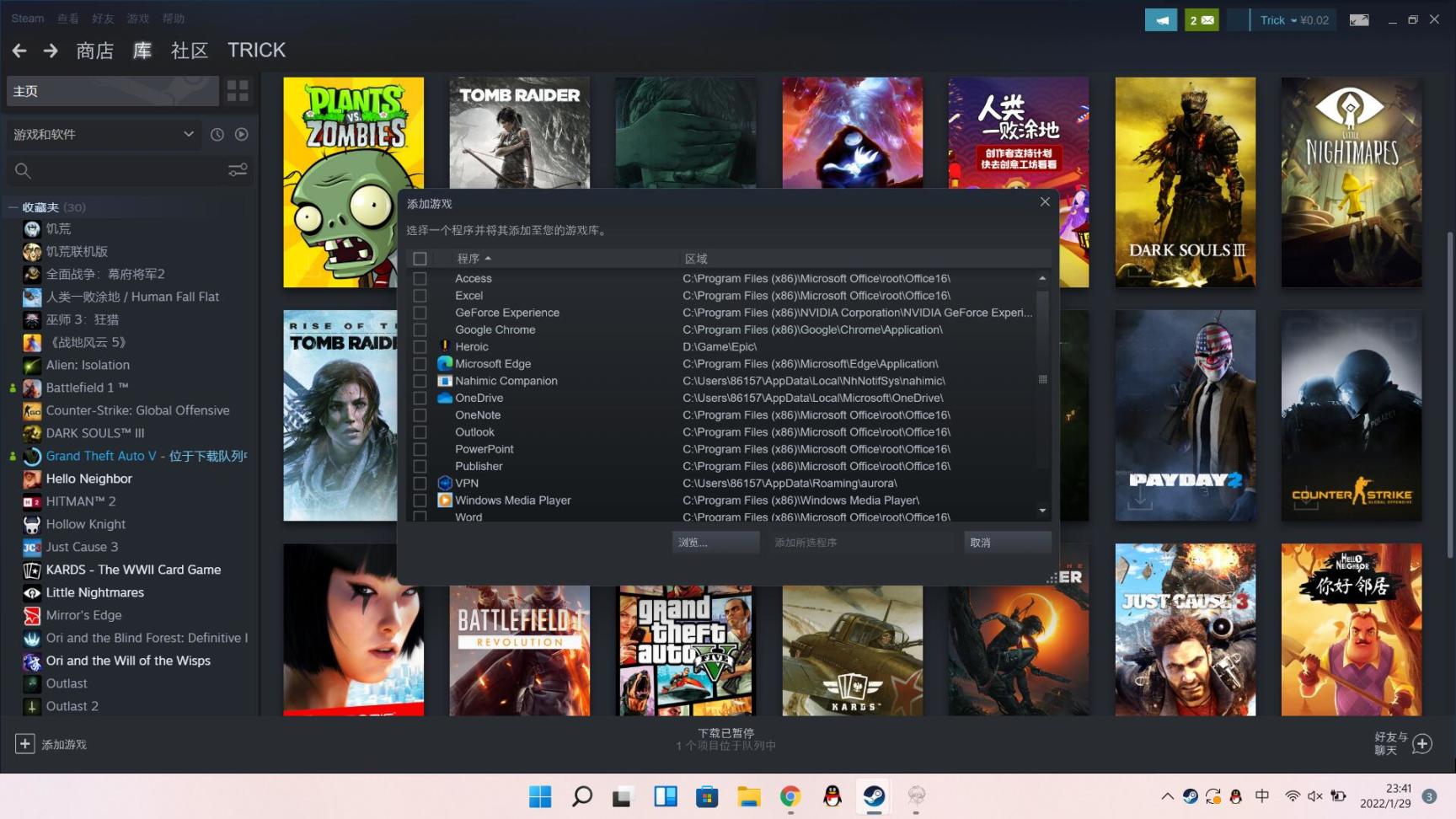Click the 添加所选程序 button
The image size is (1456, 819).
pos(861,543)
